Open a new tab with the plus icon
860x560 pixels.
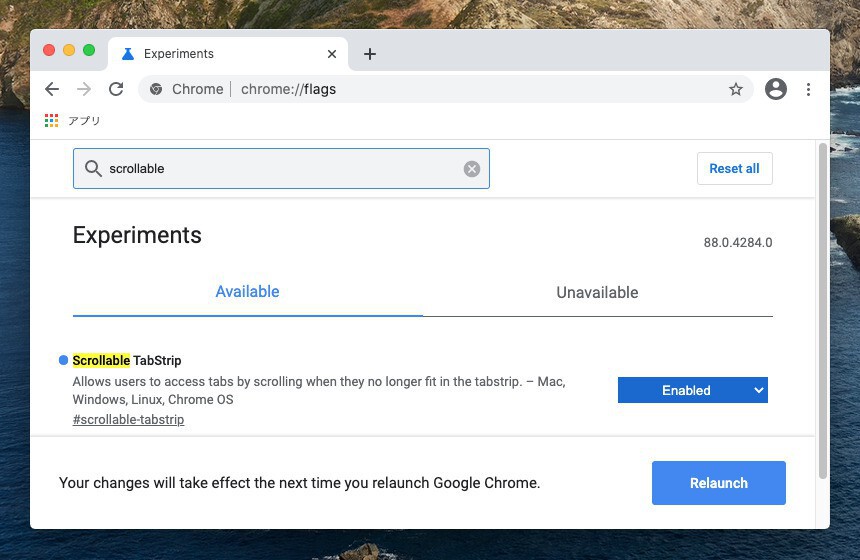[x=370, y=54]
